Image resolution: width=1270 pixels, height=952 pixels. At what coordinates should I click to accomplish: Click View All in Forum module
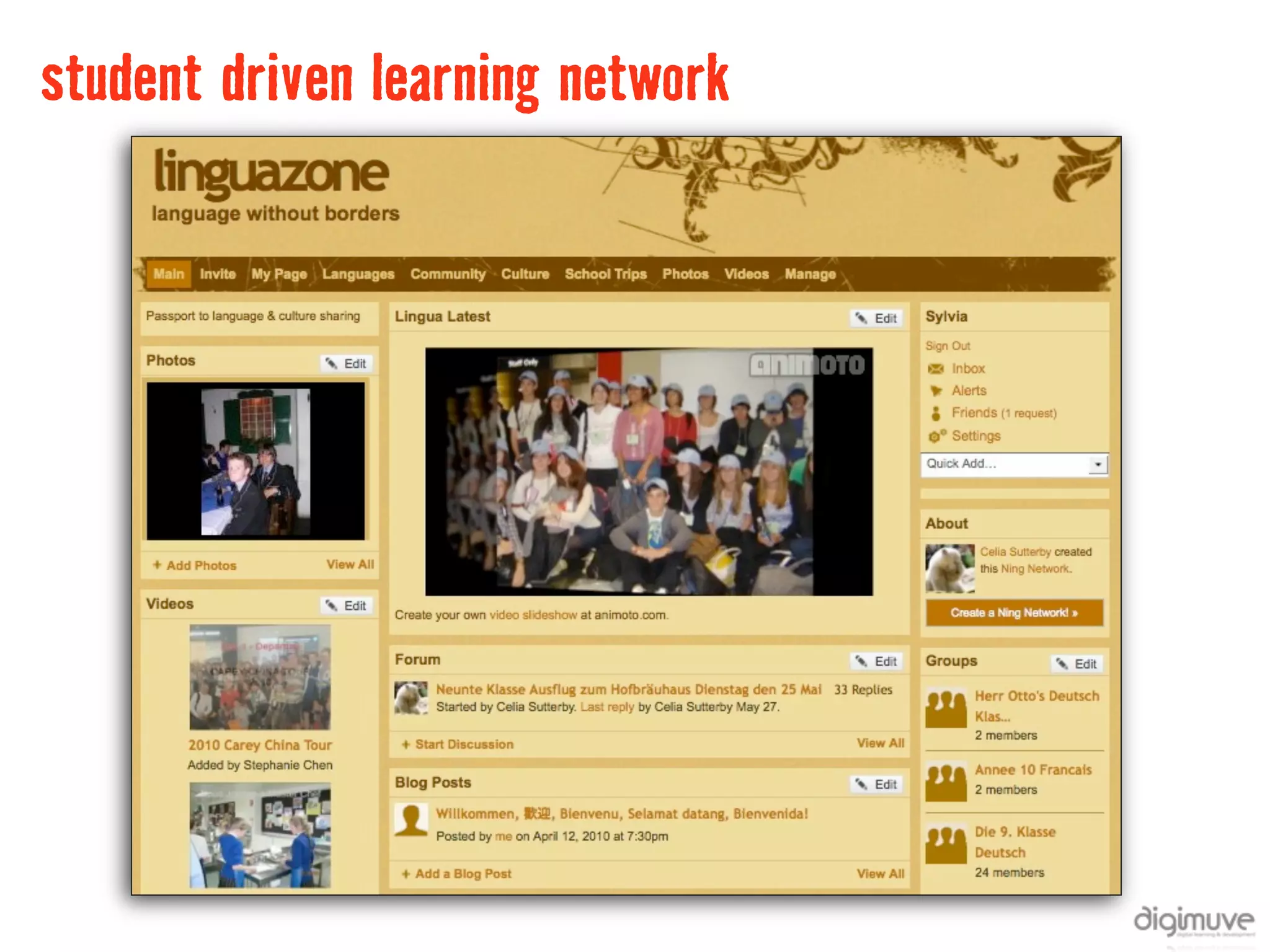point(881,743)
